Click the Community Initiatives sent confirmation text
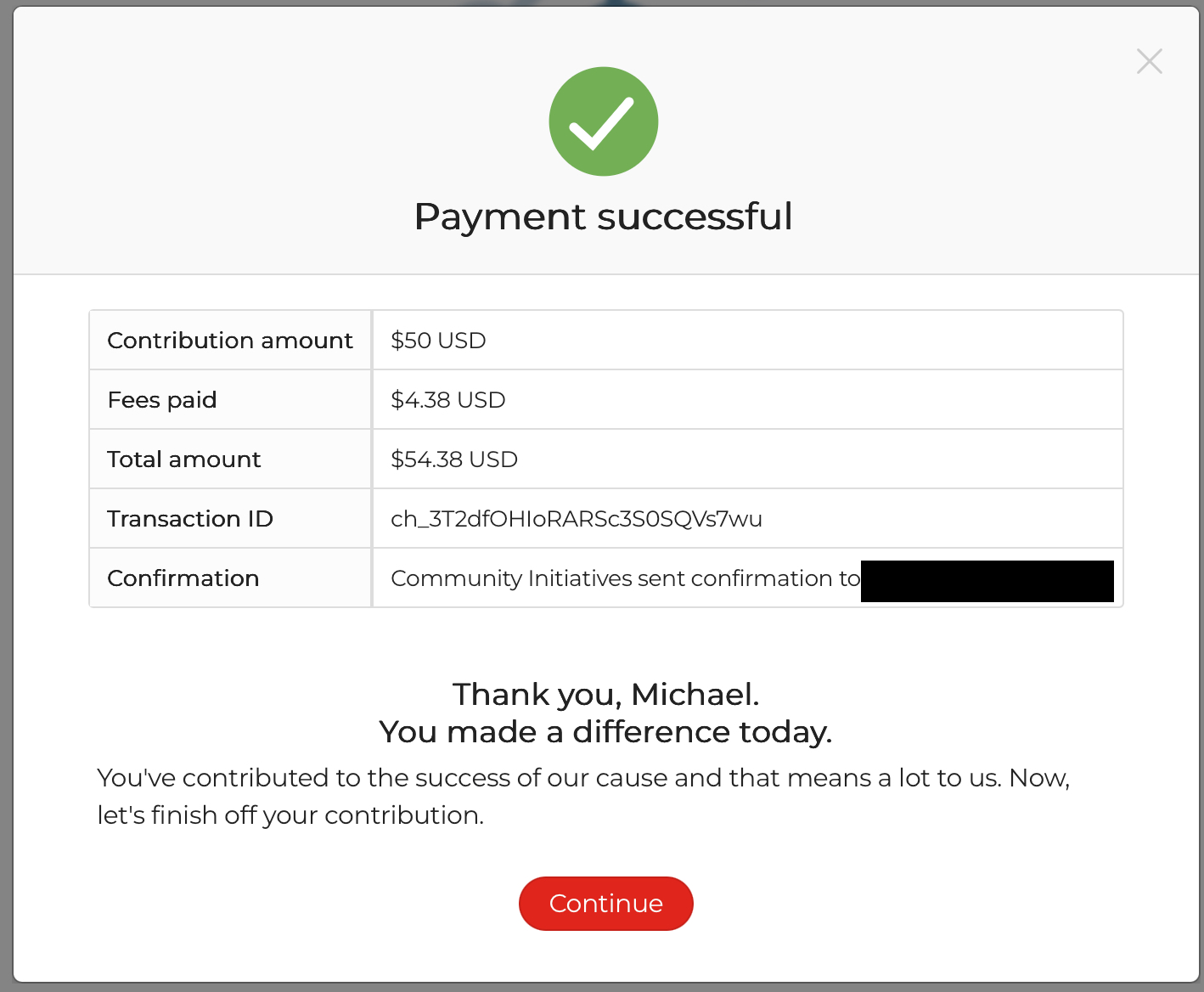Screen dimensions: 1204x992 (625, 578)
